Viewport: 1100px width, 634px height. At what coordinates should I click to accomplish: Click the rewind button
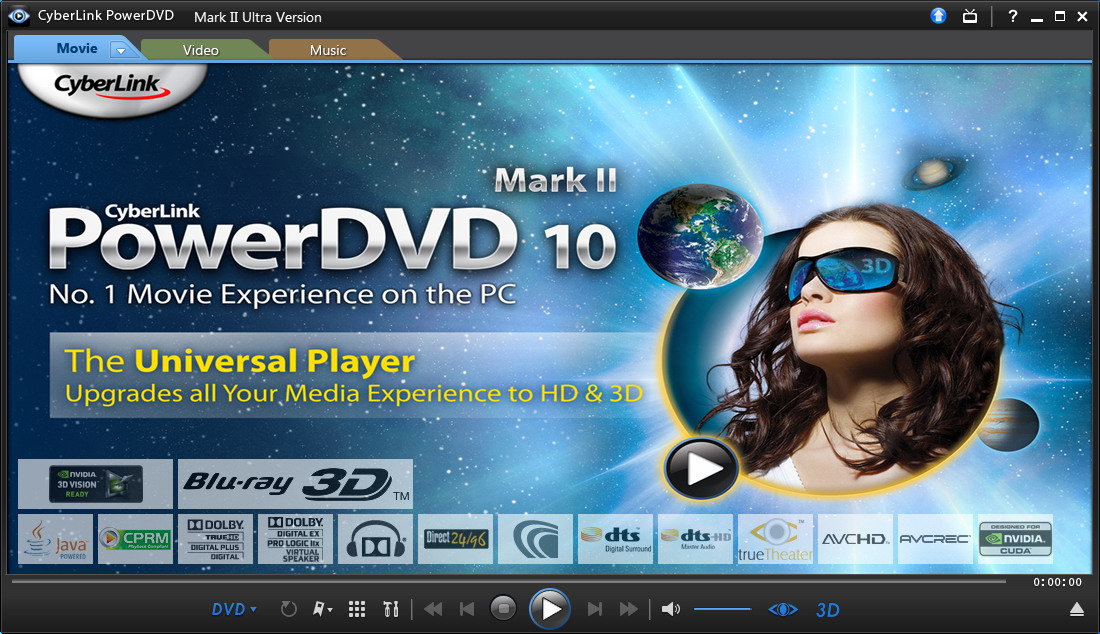coord(433,609)
